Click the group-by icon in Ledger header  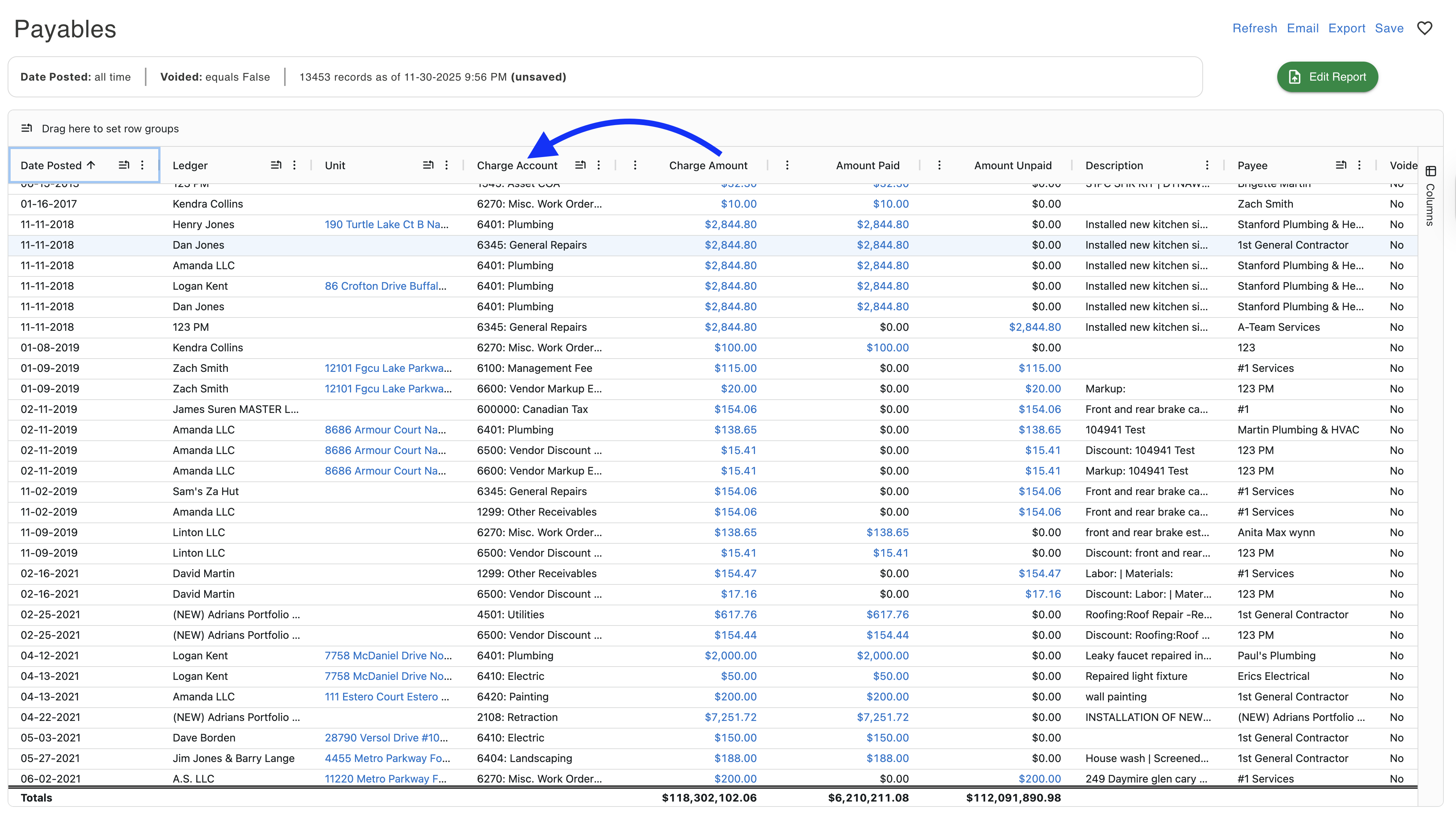pyautogui.click(x=276, y=165)
